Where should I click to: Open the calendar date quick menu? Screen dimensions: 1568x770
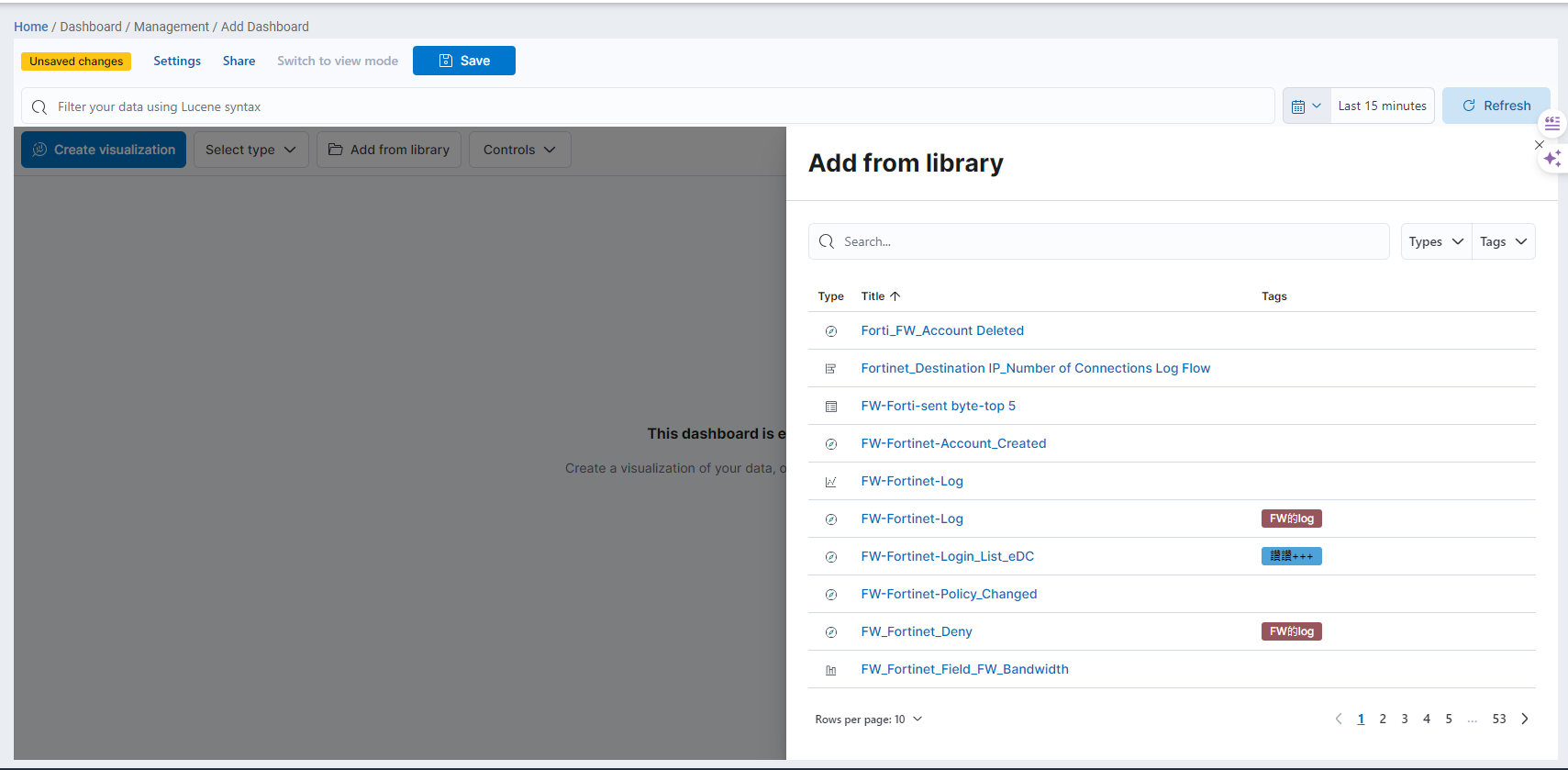pyautogui.click(x=1307, y=106)
